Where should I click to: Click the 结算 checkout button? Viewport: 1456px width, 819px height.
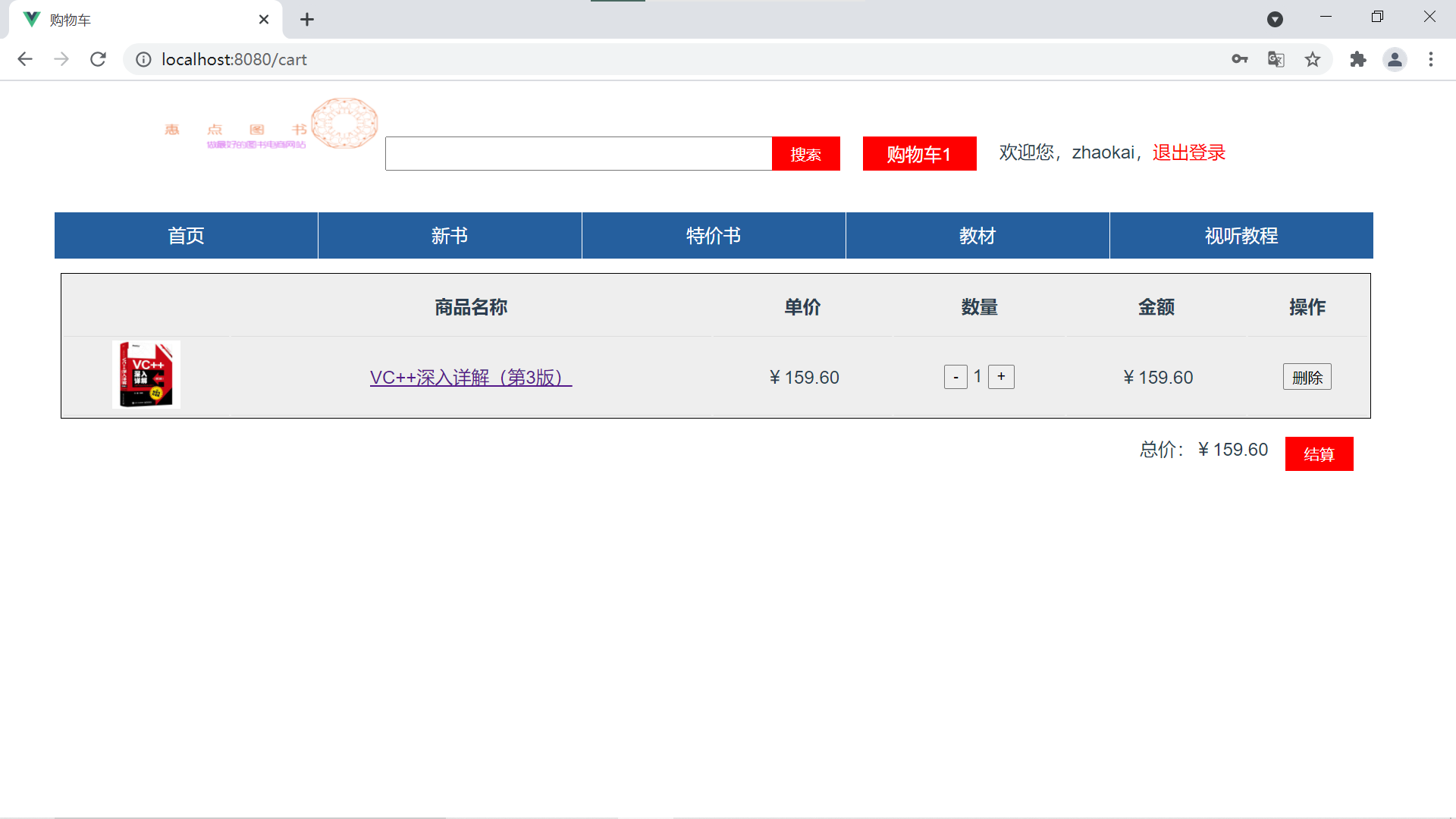coord(1319,453)
